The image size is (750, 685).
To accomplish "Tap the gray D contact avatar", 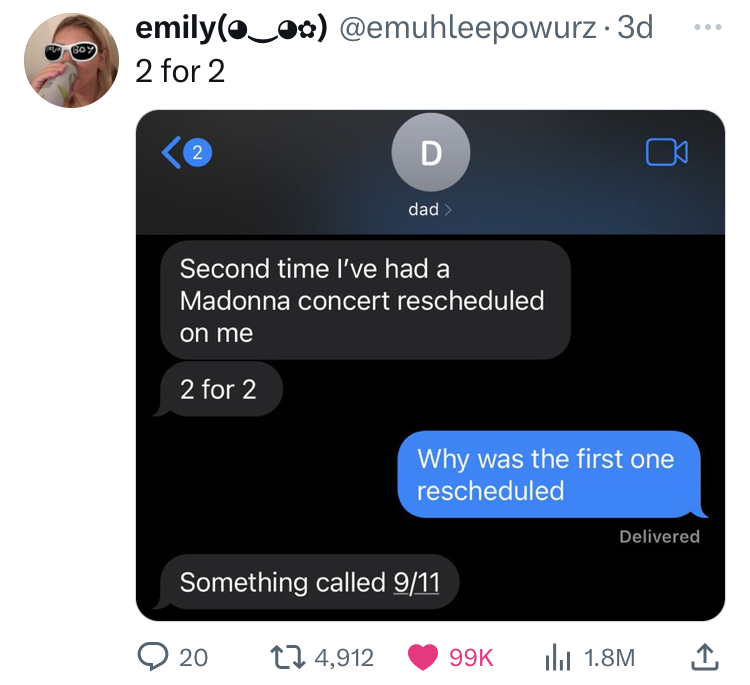I will [430, 153].
